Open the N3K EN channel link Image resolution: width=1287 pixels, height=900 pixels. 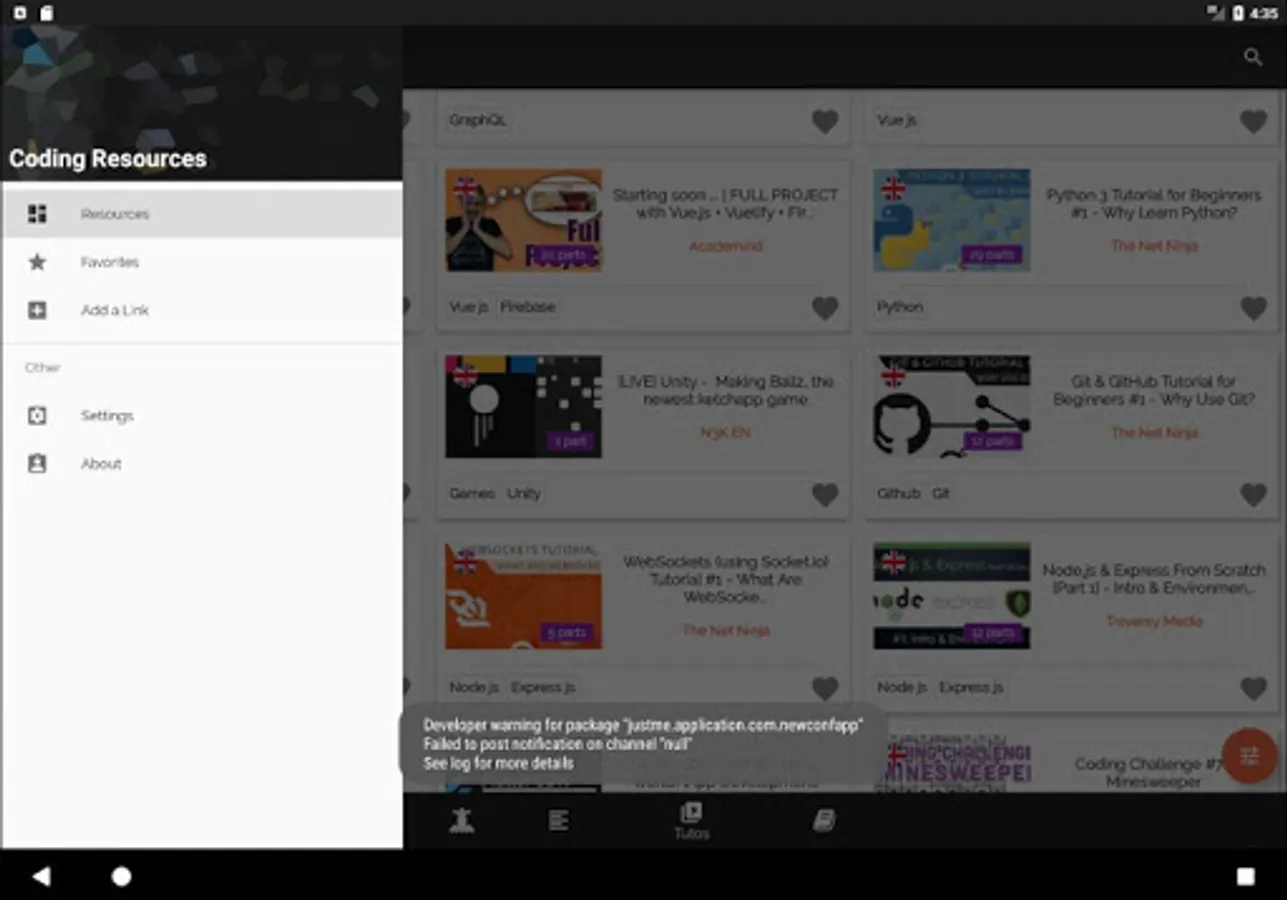tap(725, 433)
